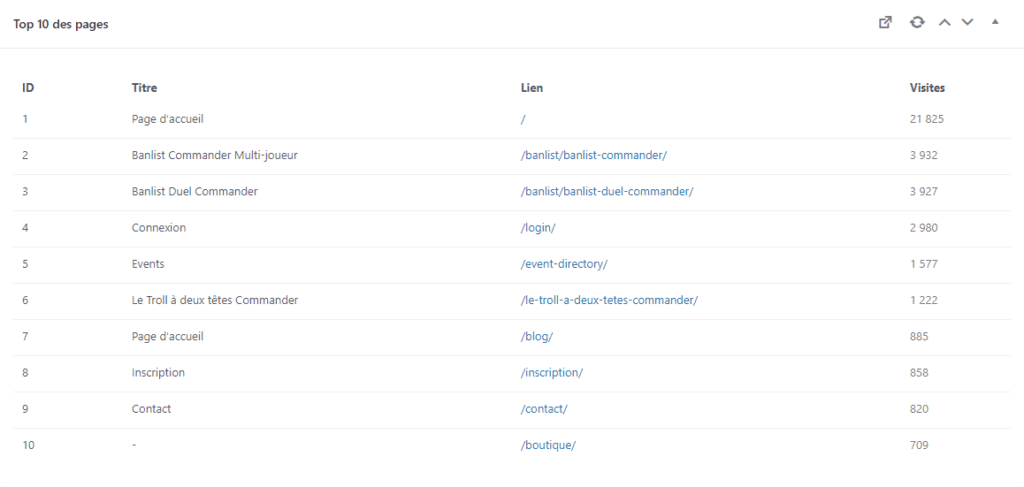Move the widget up with the chevron
This screenshot has height=487, width=1024.
[x=944, y=23]
